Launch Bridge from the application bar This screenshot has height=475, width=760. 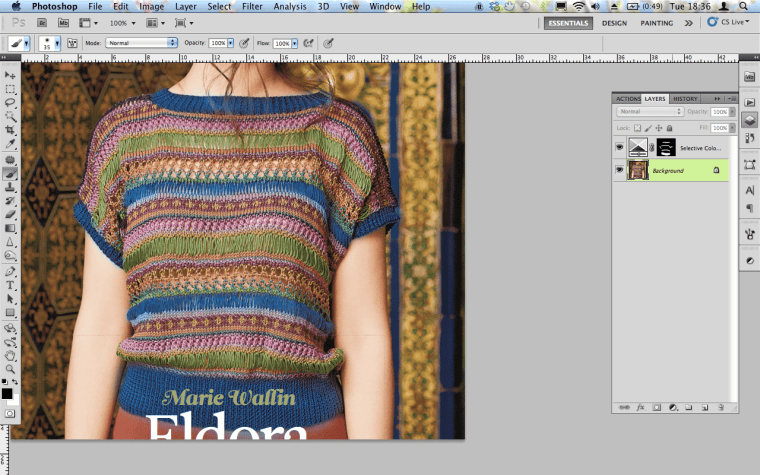pos(40,22)
